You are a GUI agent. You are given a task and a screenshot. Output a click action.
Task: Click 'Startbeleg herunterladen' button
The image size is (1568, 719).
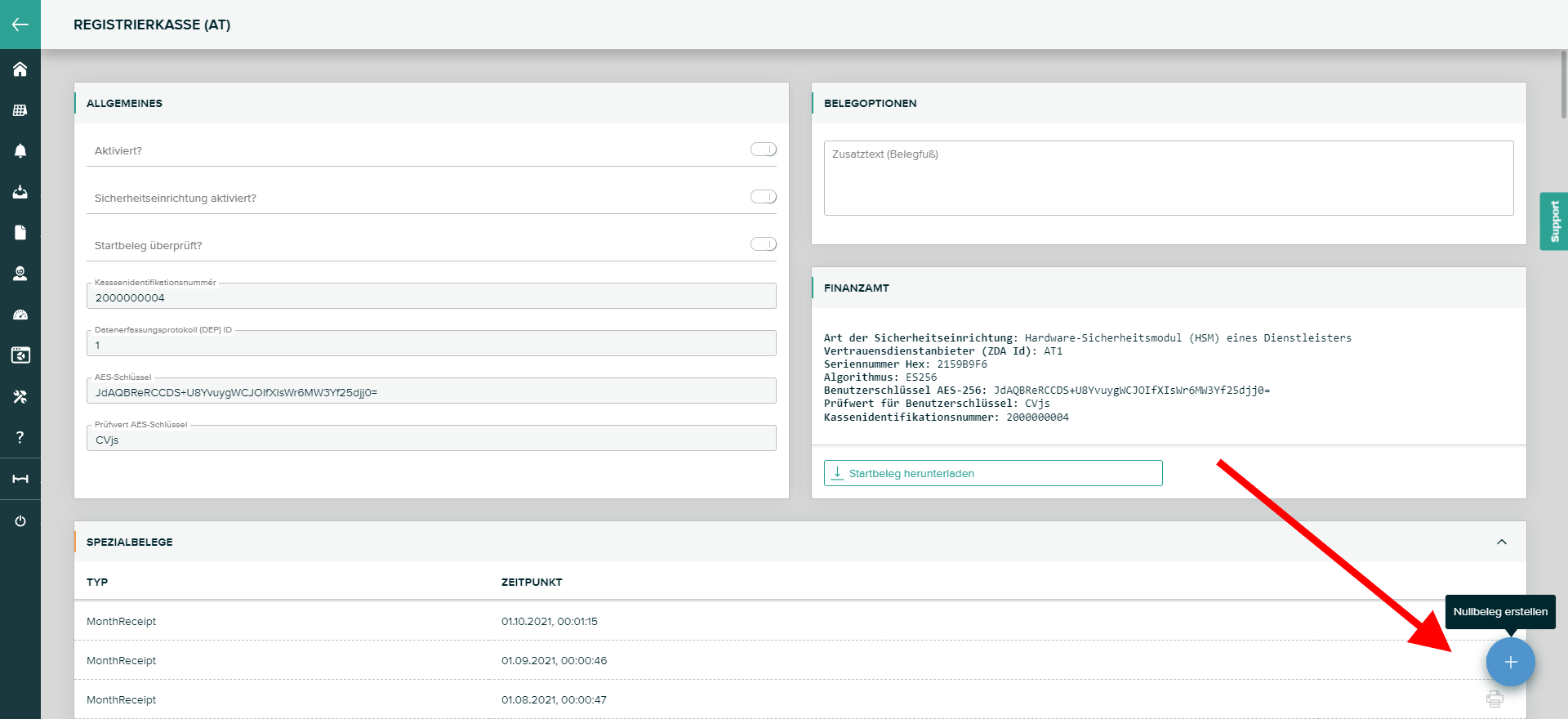point(992,473)
